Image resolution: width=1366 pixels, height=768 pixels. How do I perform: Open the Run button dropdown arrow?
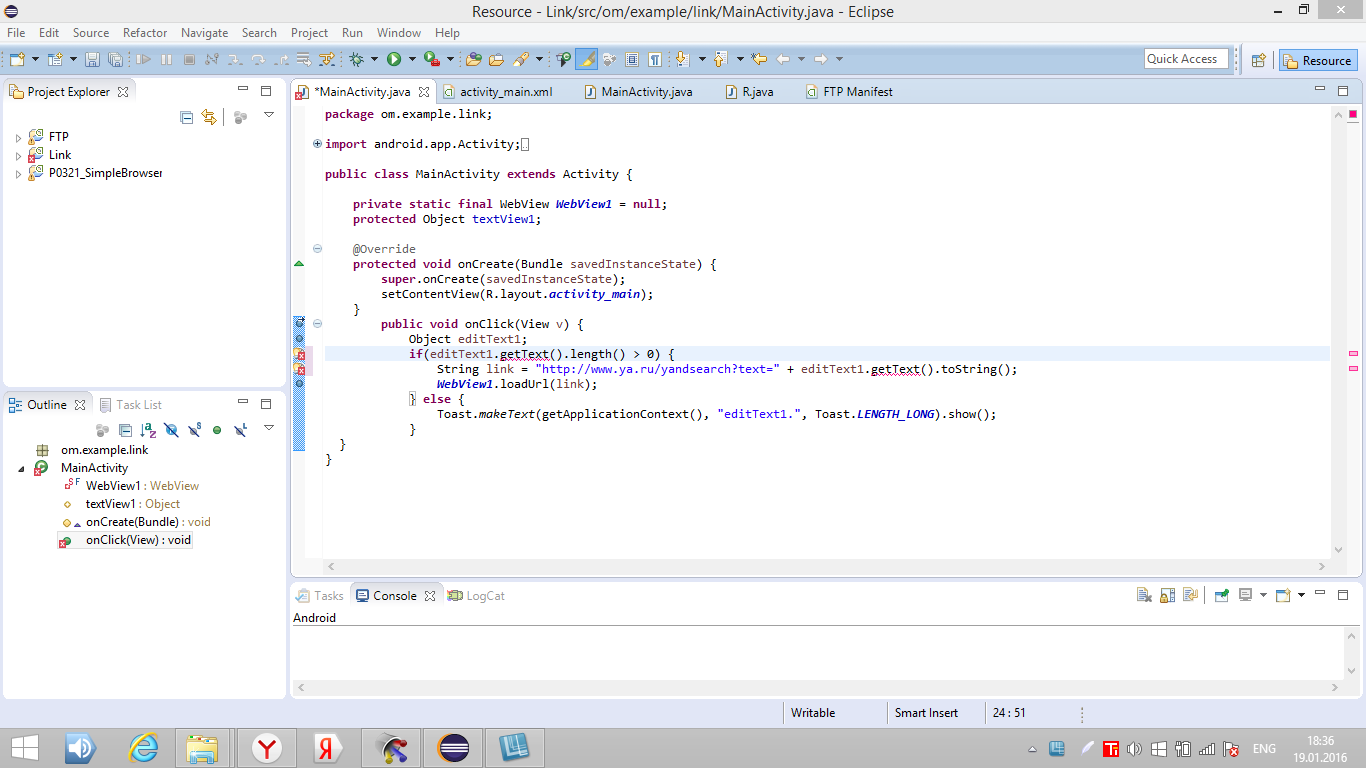[x=410, y=60]
